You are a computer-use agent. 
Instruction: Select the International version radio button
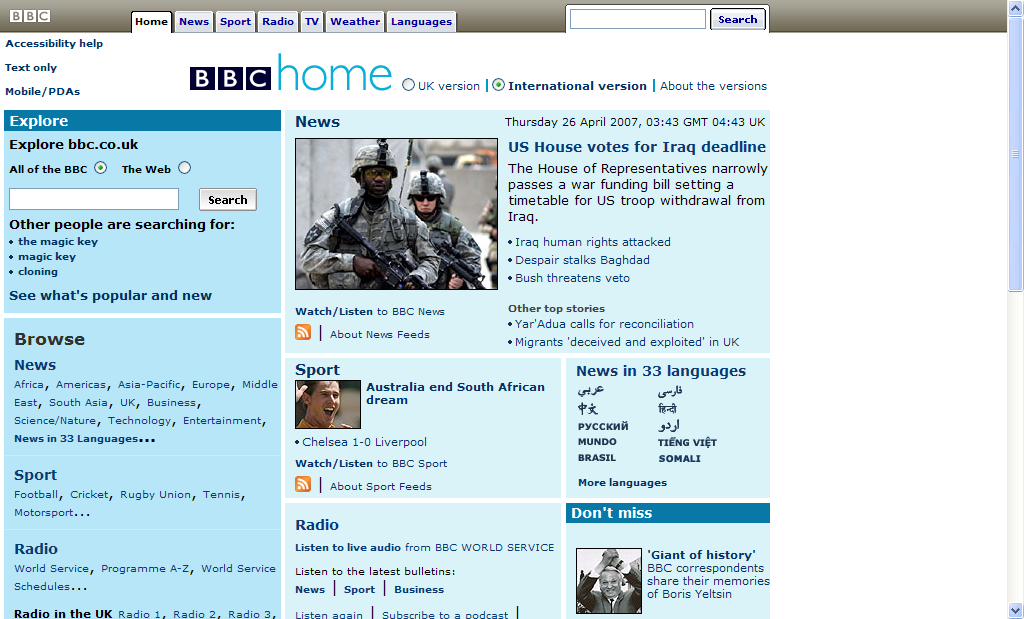pos(499,85)
